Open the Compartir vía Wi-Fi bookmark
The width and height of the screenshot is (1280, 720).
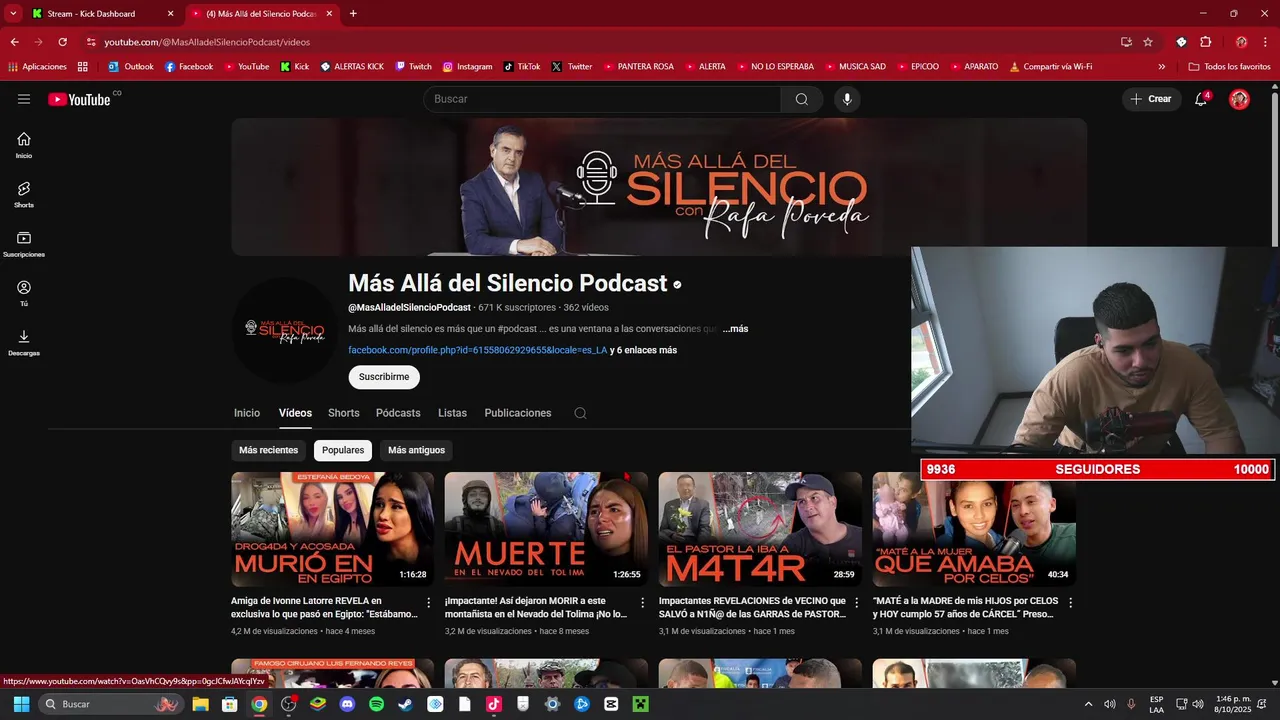pos(1050,66)
